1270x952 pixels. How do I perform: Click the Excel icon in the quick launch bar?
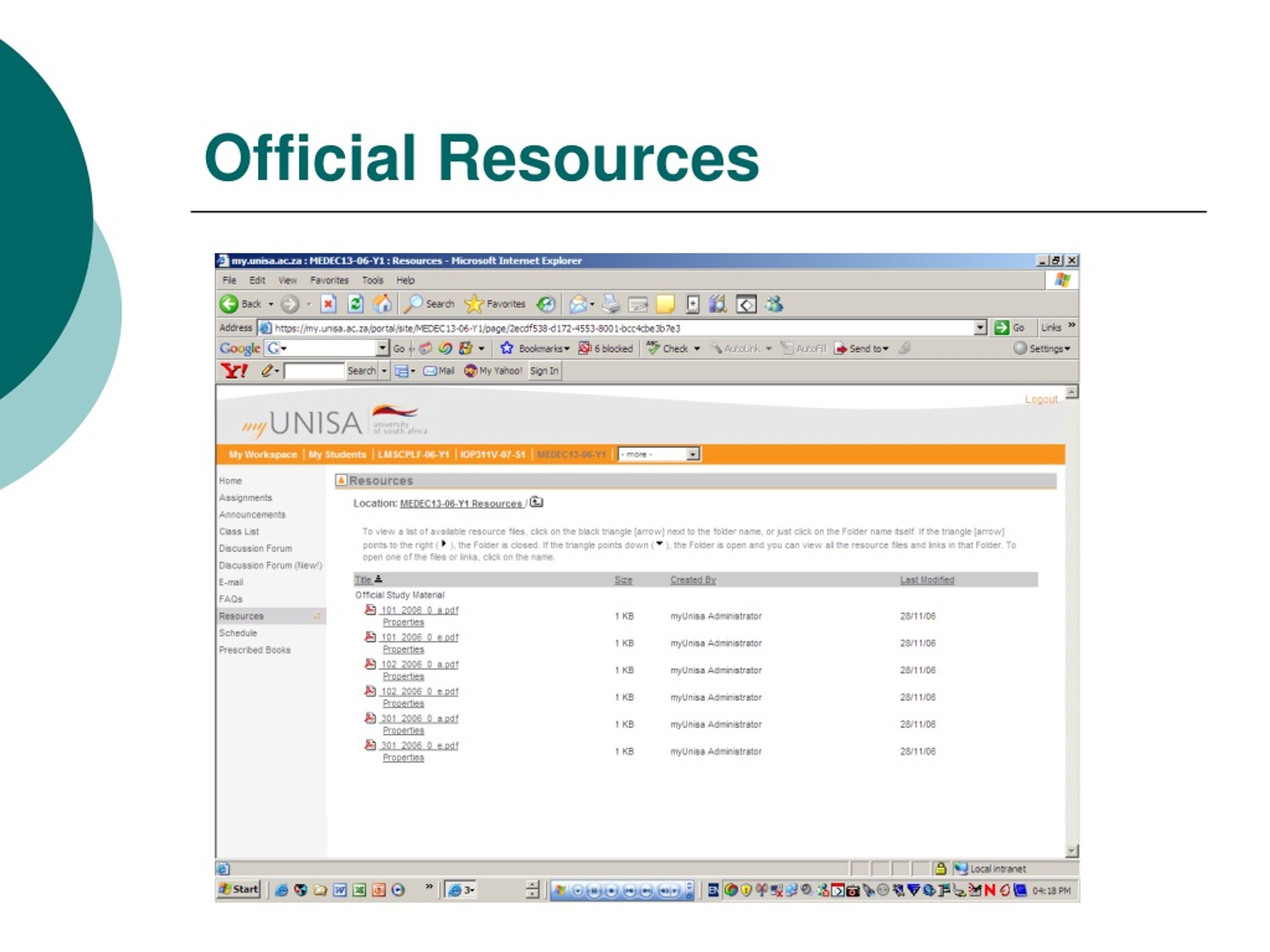359,890
